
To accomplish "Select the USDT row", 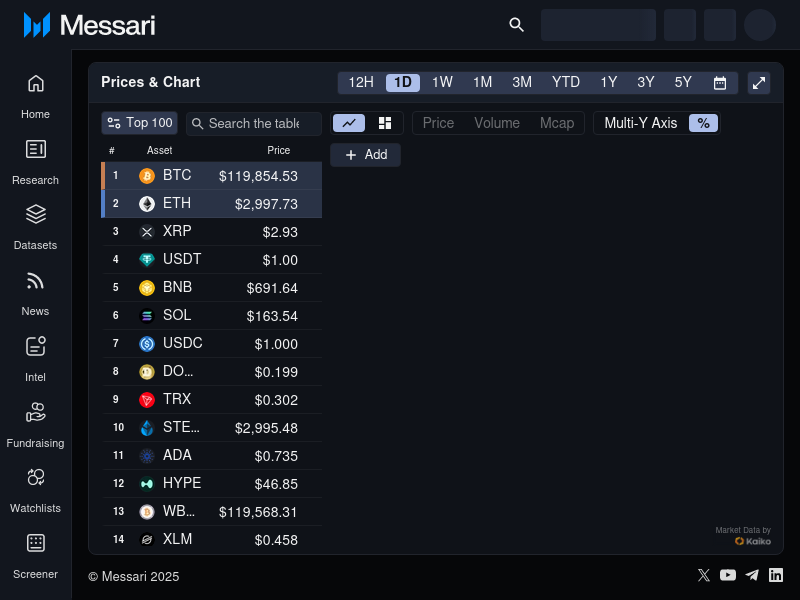I will (x=212, y=260).
